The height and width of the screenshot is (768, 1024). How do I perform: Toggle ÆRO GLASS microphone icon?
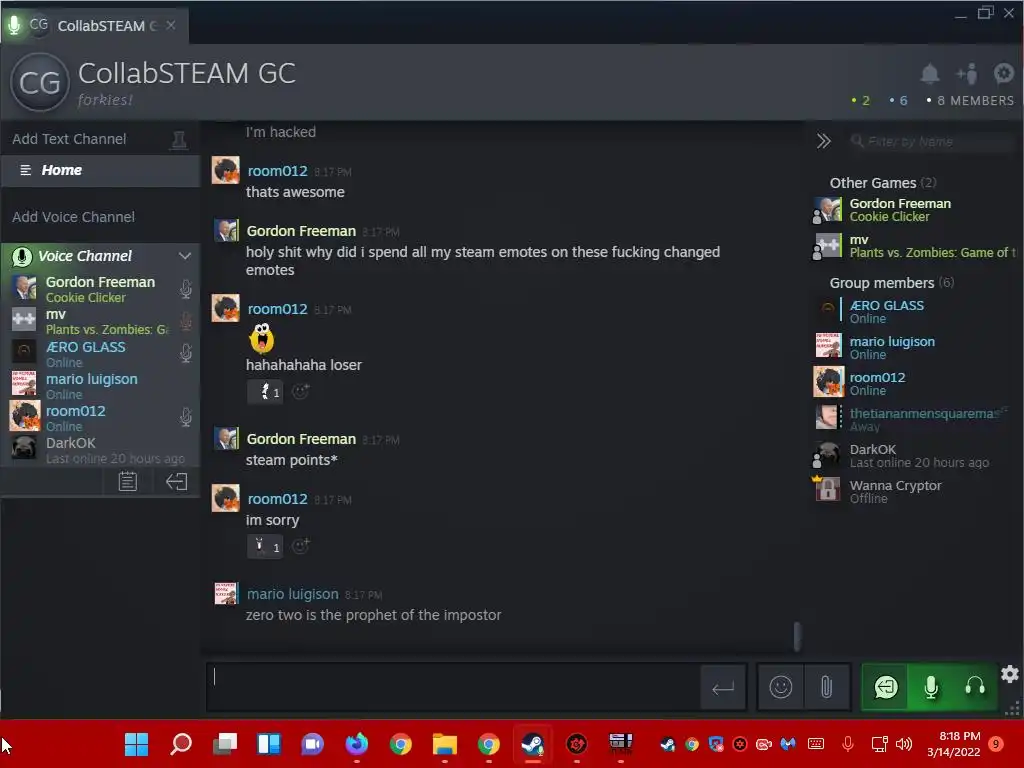[185, 353]
